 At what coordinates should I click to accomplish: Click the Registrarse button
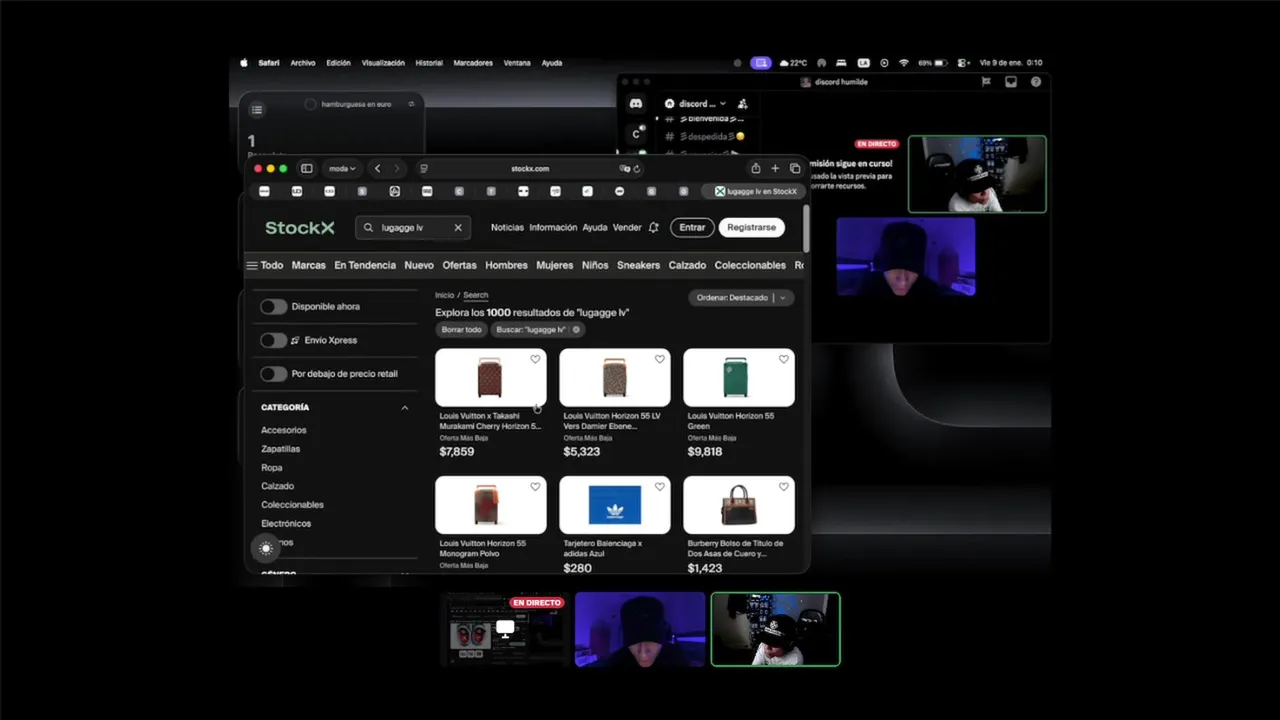click(751, 228)
